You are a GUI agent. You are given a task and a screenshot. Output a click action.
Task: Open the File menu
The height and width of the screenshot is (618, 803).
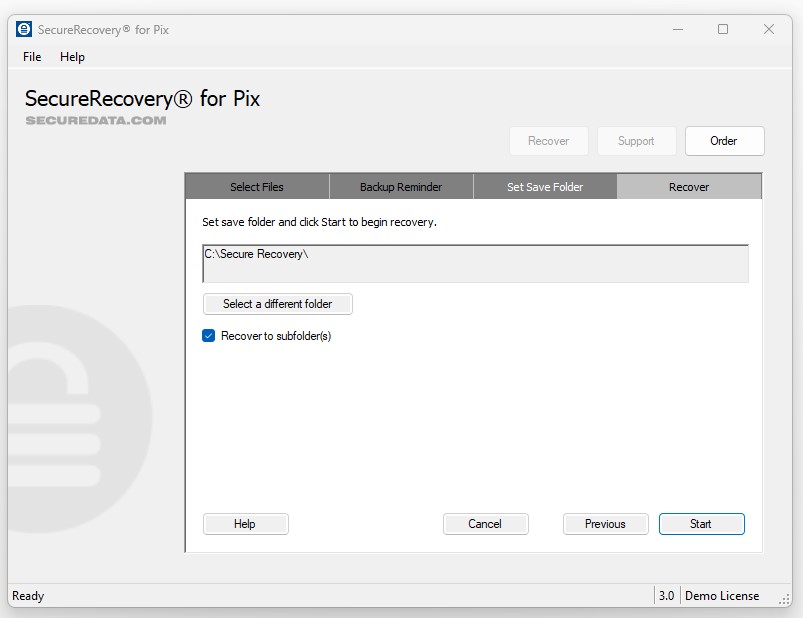point(32,57)
